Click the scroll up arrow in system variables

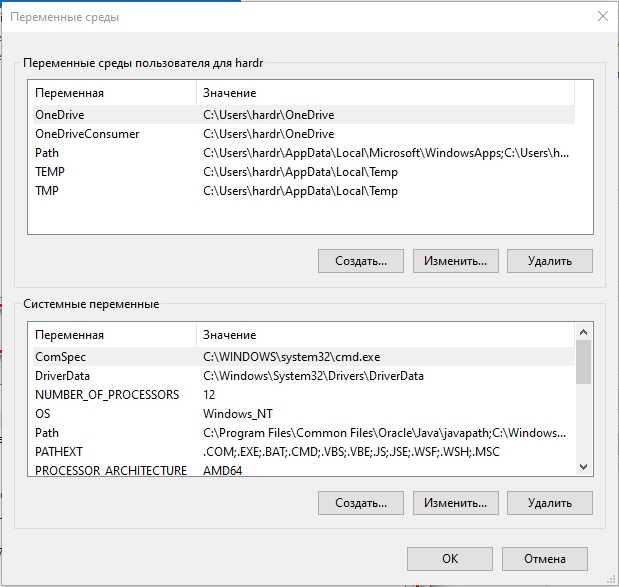point(583,332)
